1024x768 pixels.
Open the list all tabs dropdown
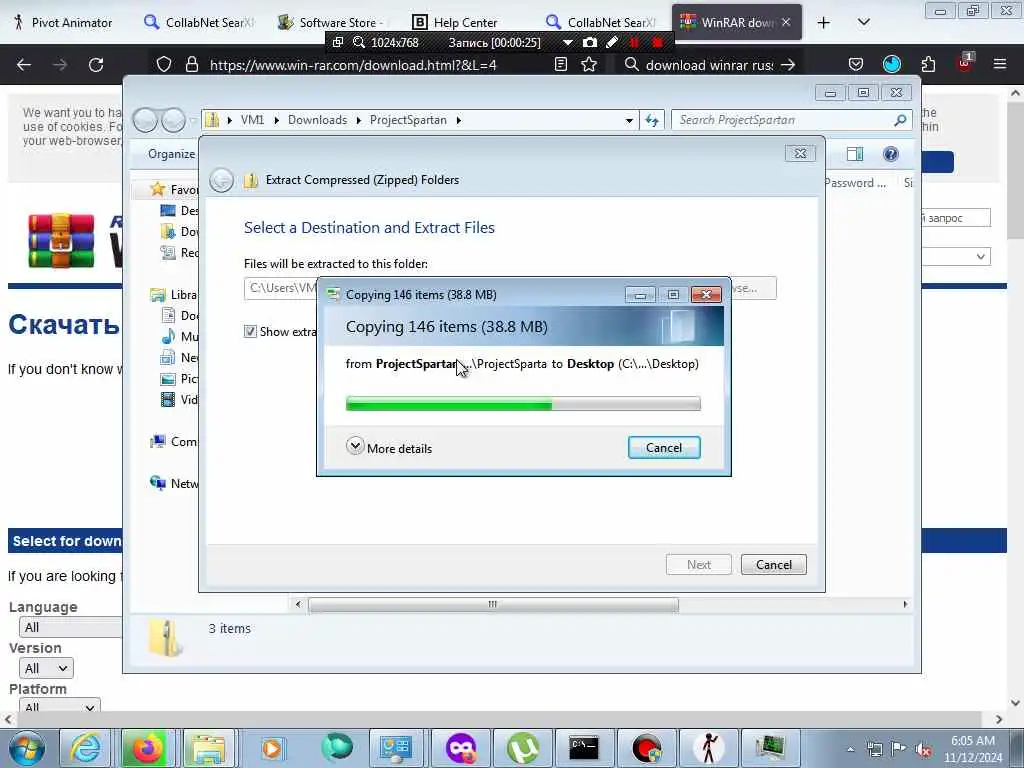(x=863, y=22)
